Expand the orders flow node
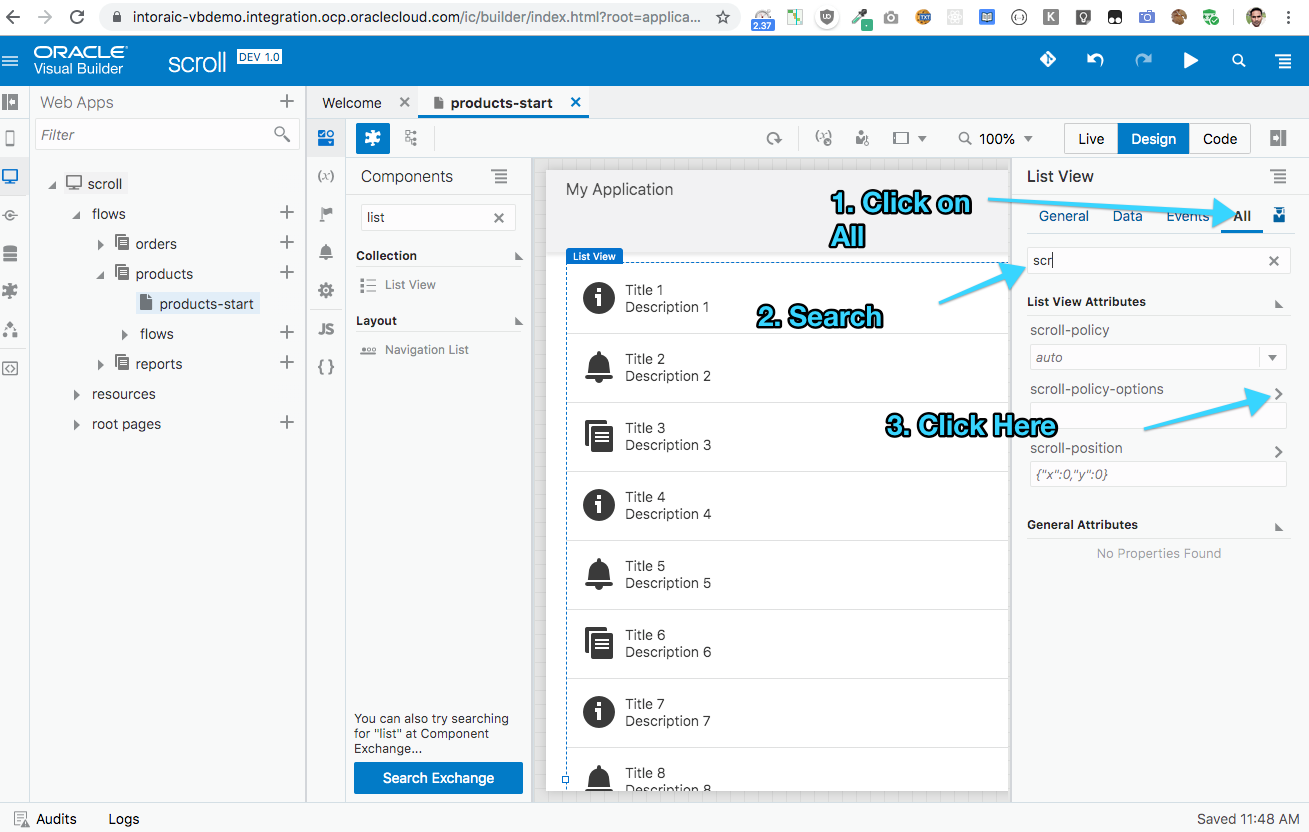The image size is (1309, 832). tap(100, 244)
